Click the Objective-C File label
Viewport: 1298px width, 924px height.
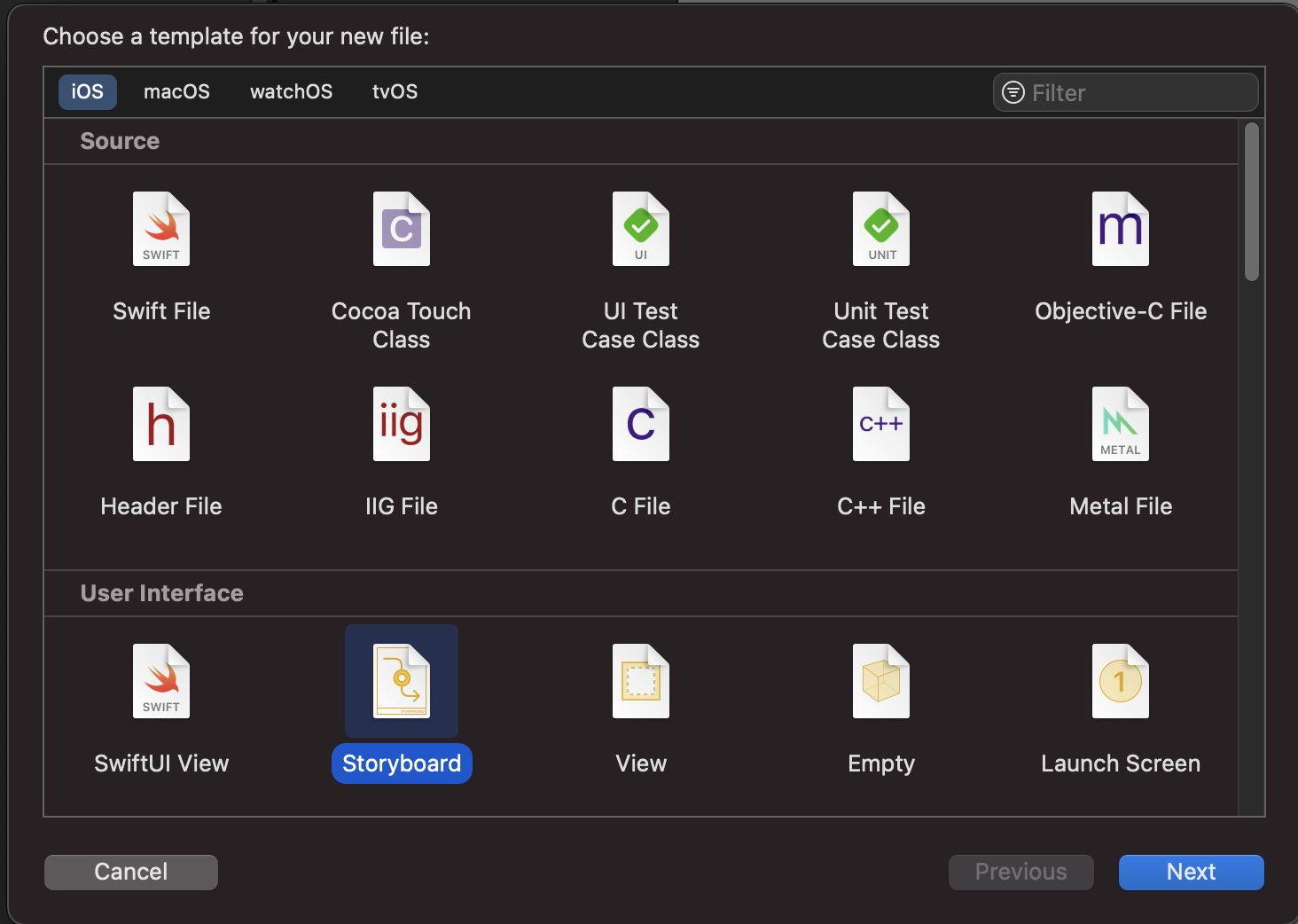(x=1121, y=311)
